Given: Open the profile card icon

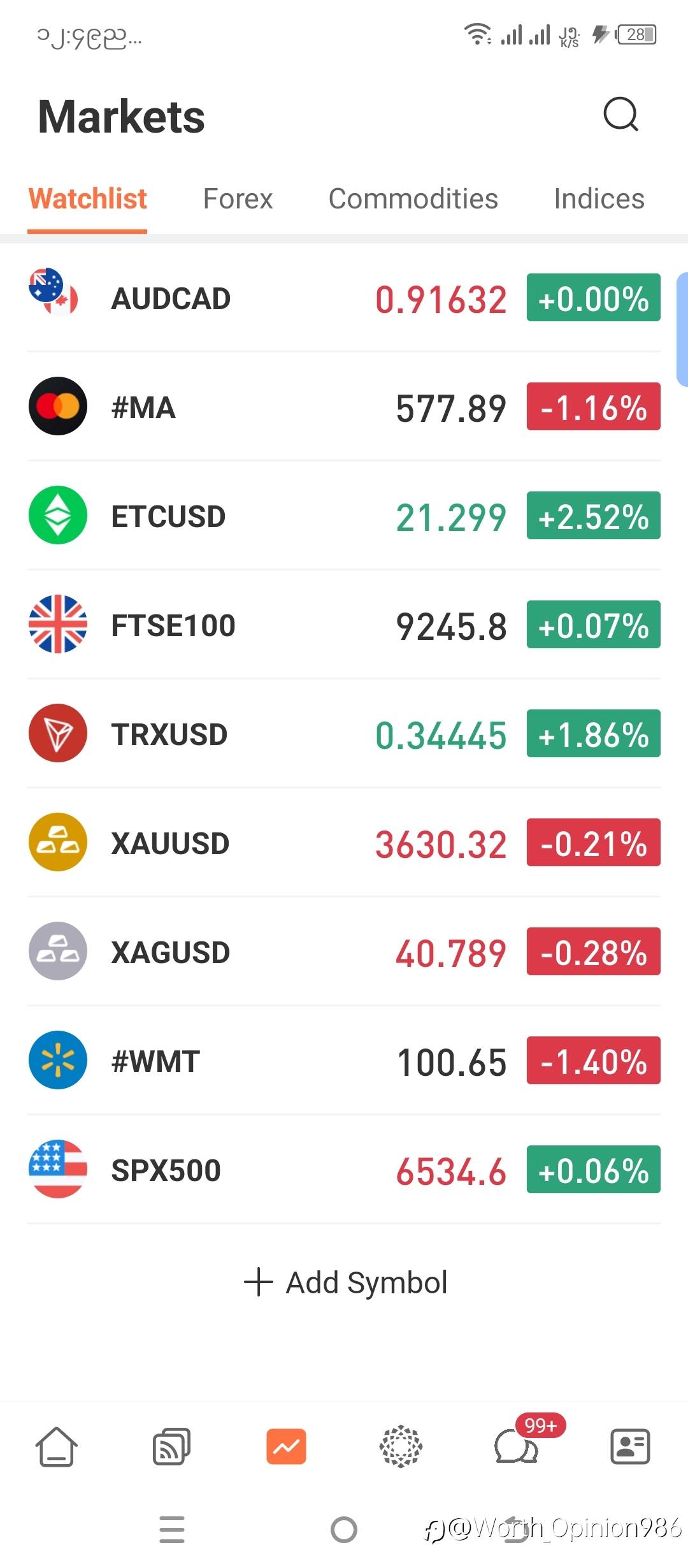Looking at the screenshot, I should coord(630,1447).
